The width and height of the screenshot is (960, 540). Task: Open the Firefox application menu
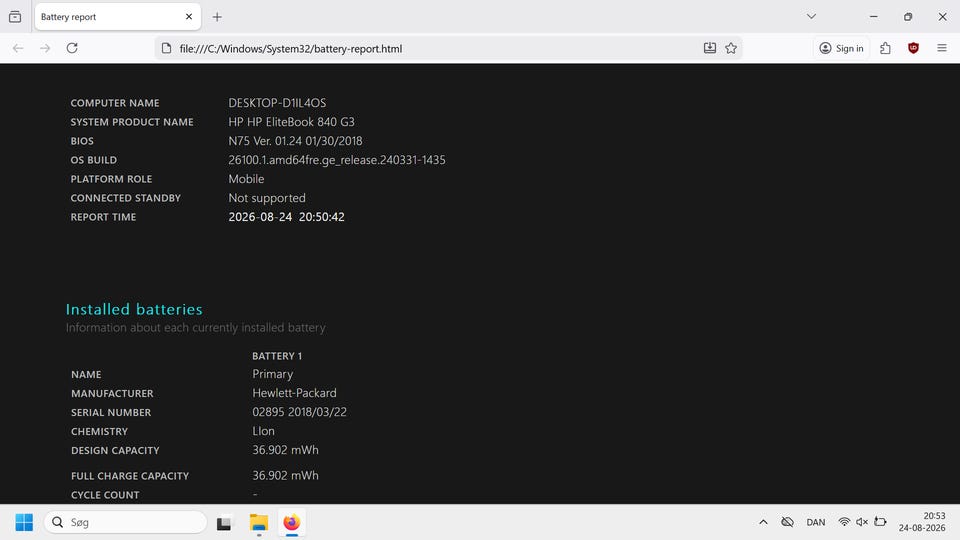pyautogui.click(x=942, y=48)
